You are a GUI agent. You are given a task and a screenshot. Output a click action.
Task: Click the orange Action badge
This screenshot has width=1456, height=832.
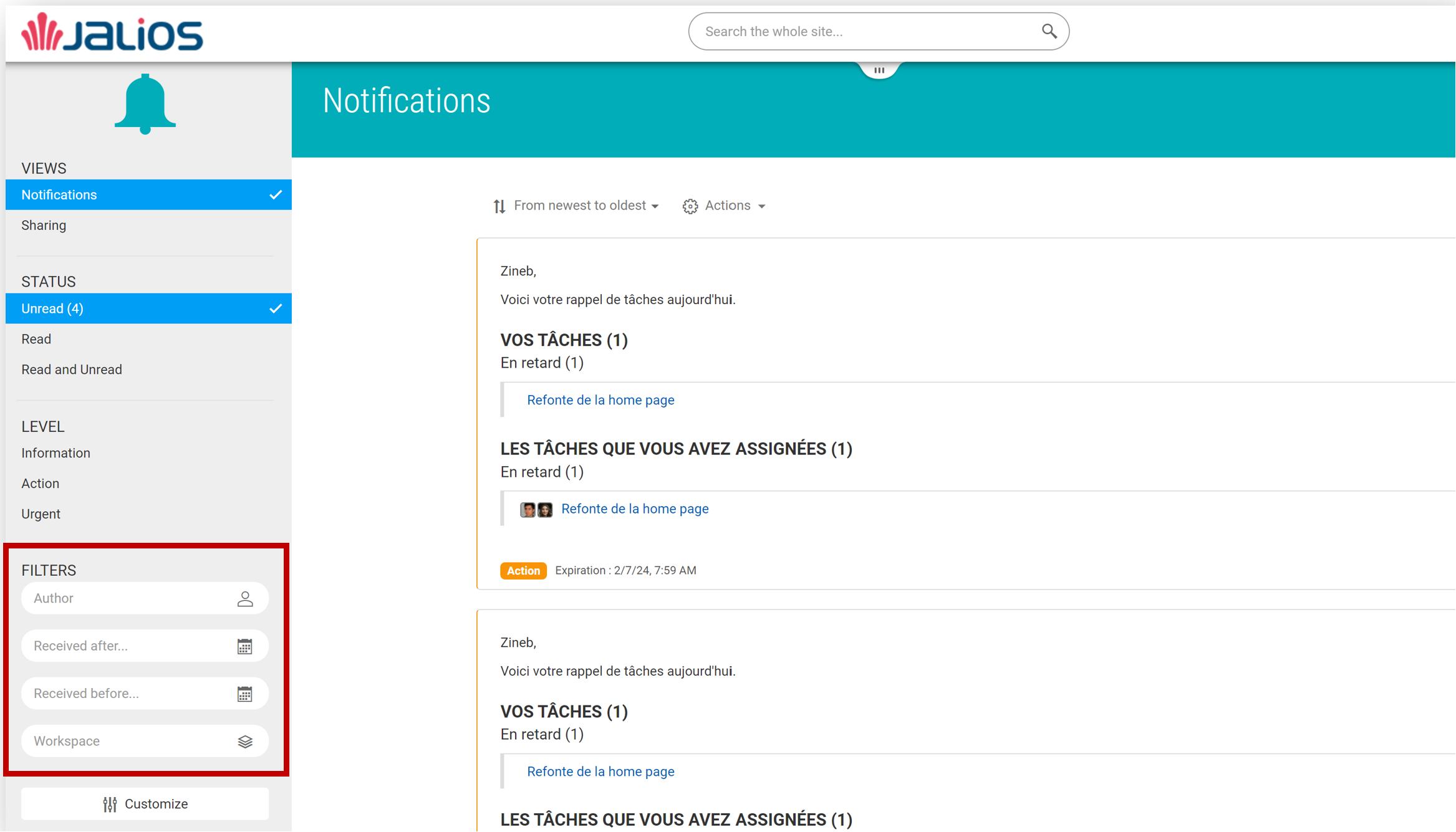(x=523, y=571)
